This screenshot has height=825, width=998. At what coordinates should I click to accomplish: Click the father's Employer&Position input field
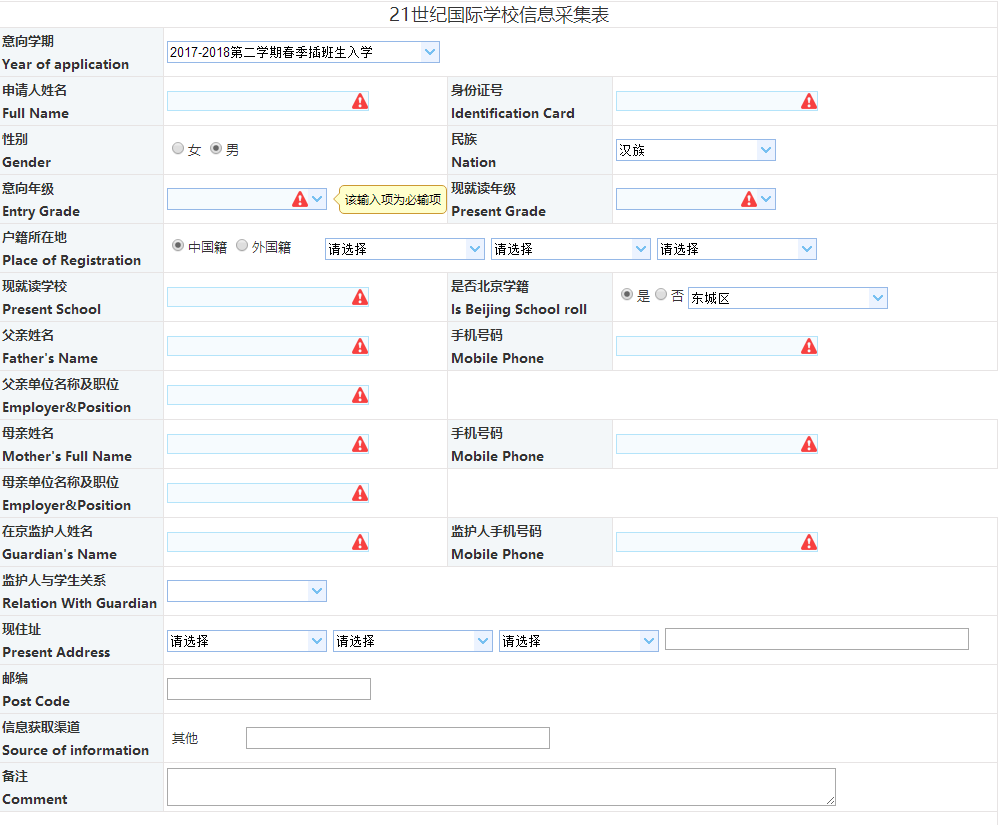[x=258, y=395]
